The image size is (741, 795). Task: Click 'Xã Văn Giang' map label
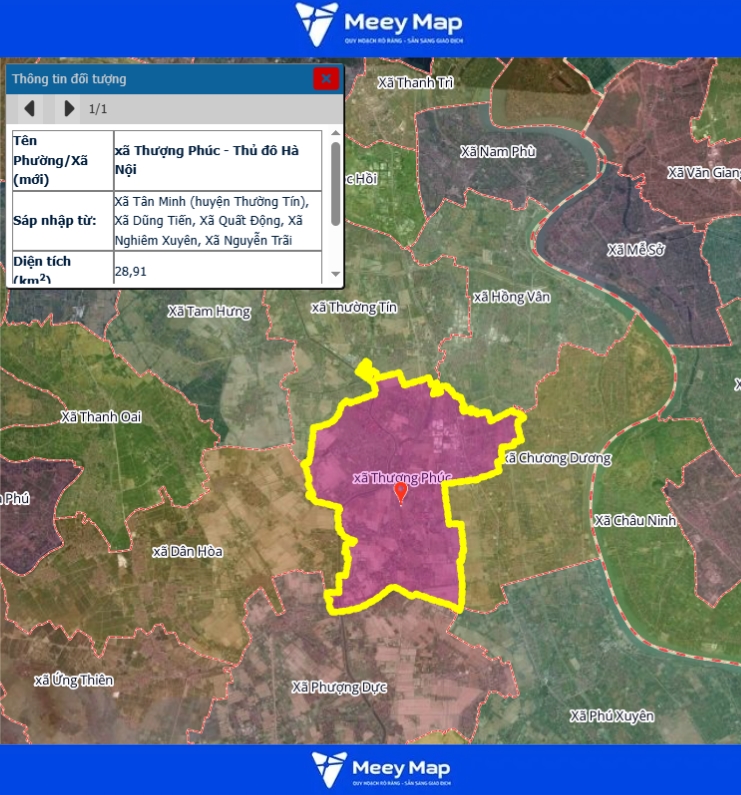(x=704, y=173)
